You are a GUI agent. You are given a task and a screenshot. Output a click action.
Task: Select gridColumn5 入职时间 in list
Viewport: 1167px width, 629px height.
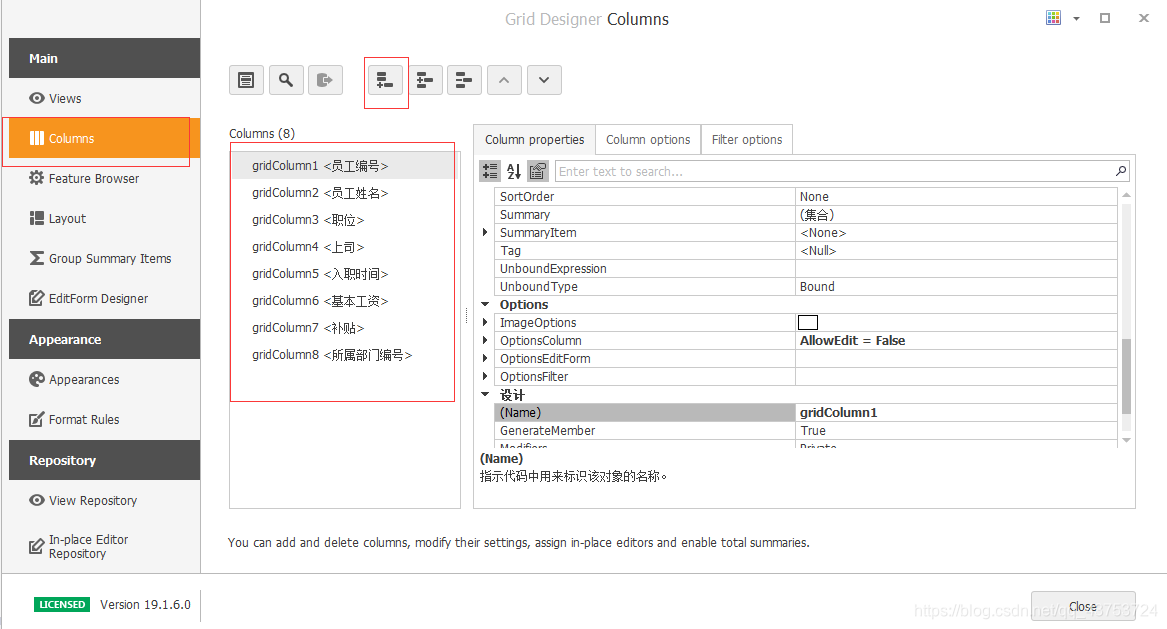pyautogui.click(x=343, y=274)
